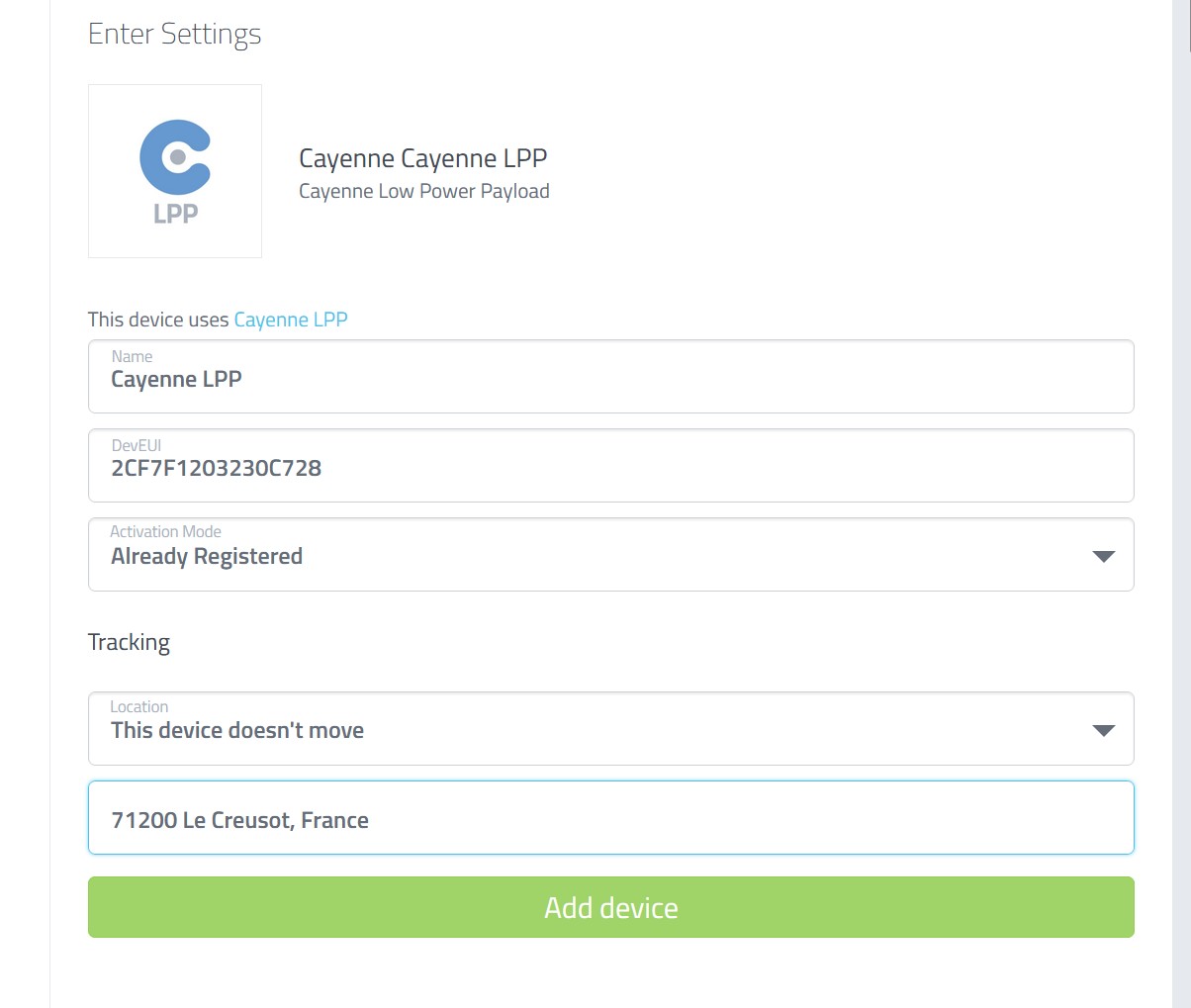Viewport: 1191px width, 1008px height.
Task: Open the Cayenne LPP hyperlink
Action: tap(291, 320)
